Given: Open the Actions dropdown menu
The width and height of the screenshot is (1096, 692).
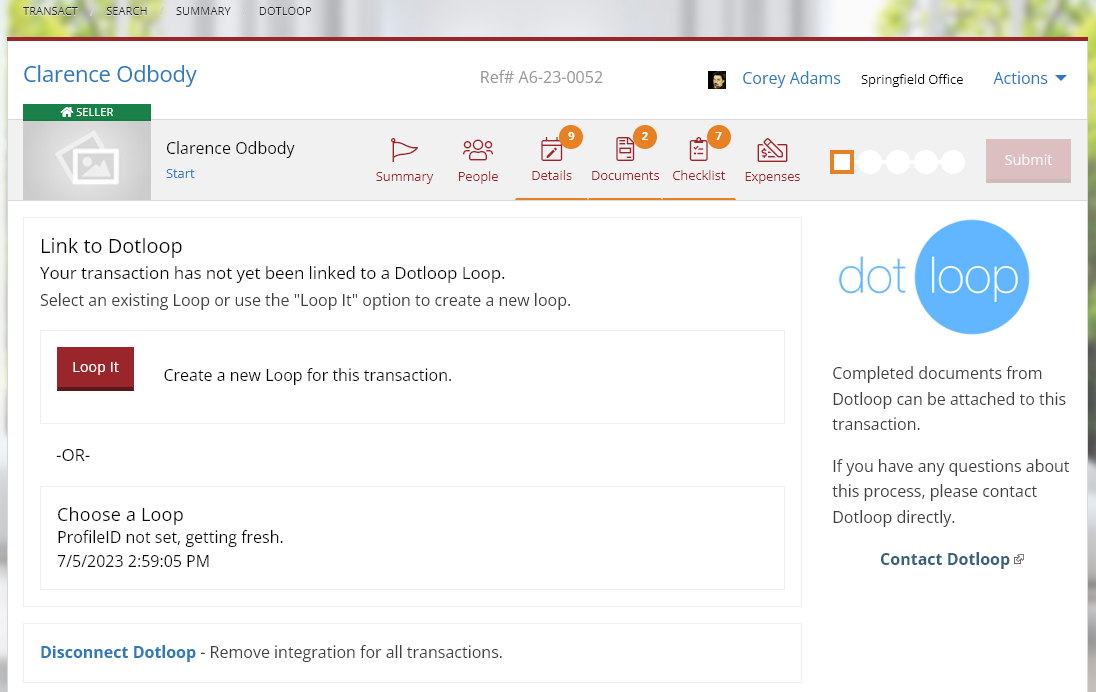Looking at the screenshot, I should pyautogui.click(x=1029, y=77).
